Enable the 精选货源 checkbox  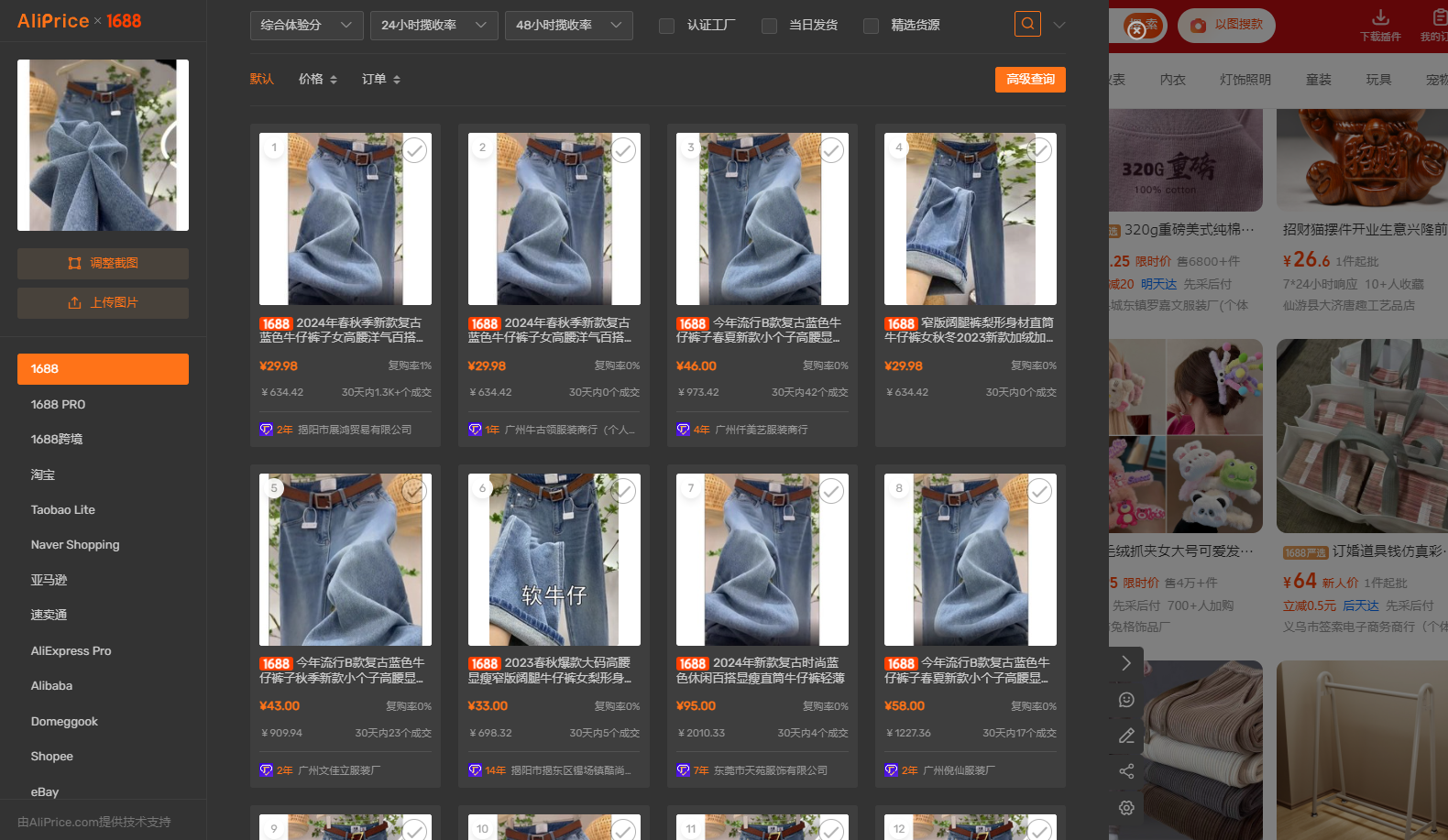tap(871, 26)
